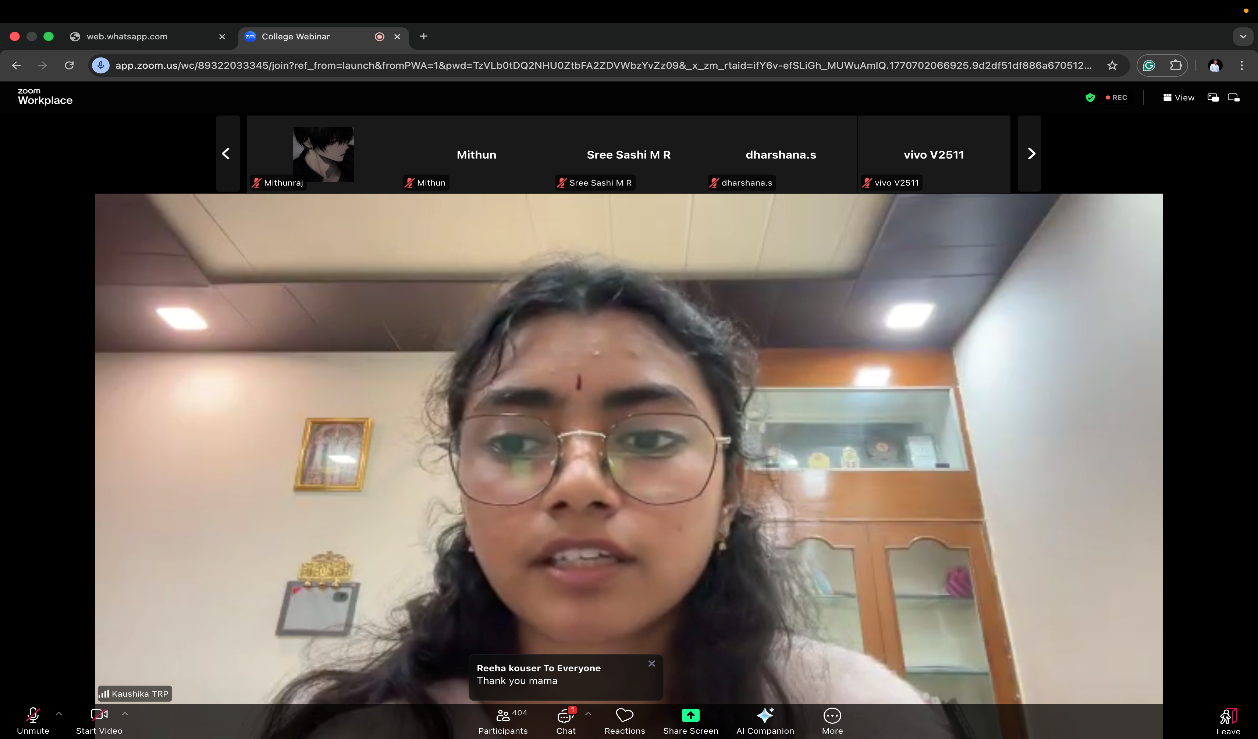Dismiss the Reeha kouser chat notification
Viewport: 1258px width, 739px height.
click(652, 663)
